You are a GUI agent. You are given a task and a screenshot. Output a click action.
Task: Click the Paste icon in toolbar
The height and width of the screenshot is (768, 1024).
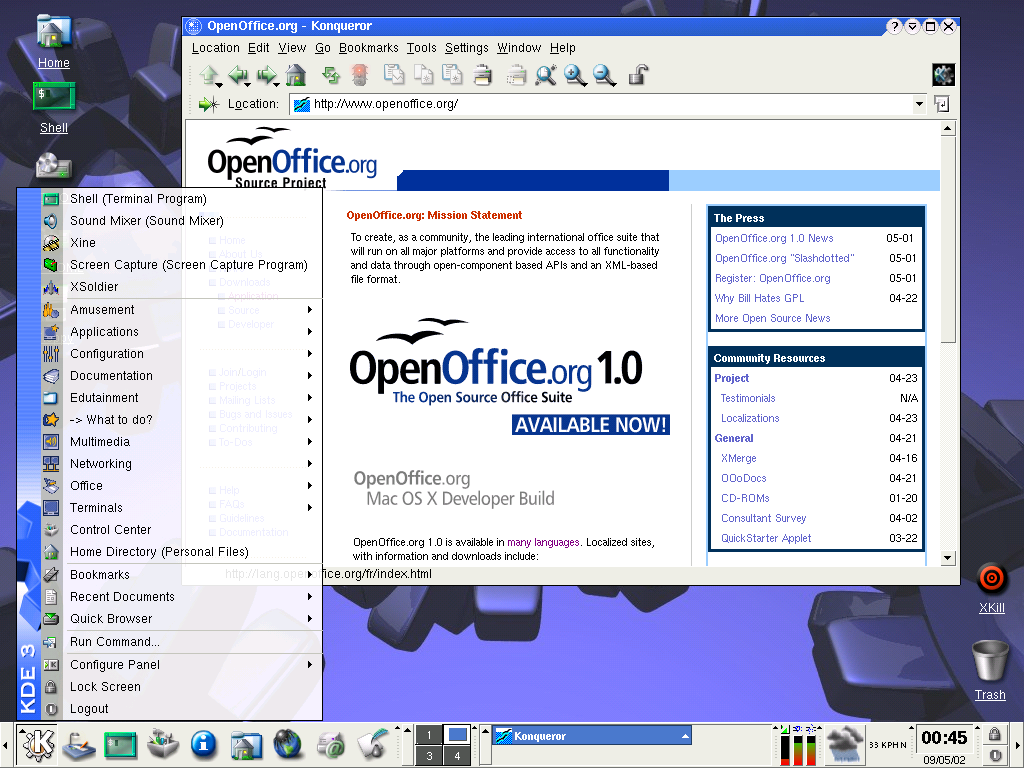pyautogui.click(x=452, y=75)
